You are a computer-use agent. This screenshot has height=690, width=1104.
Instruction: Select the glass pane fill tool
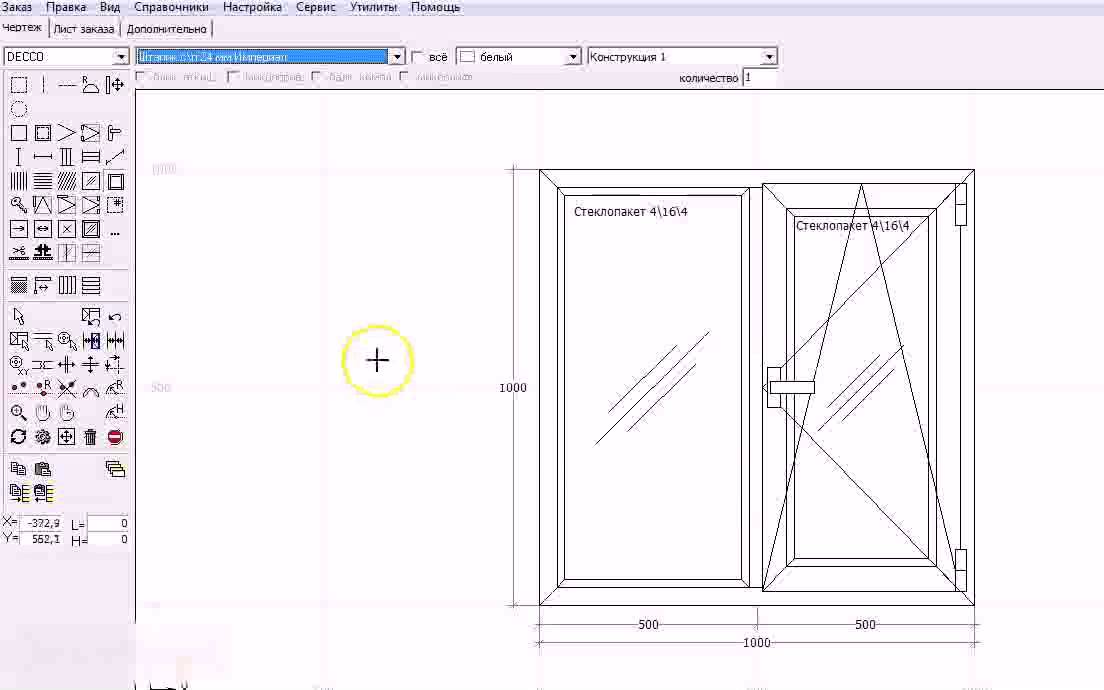coord(91,181)
